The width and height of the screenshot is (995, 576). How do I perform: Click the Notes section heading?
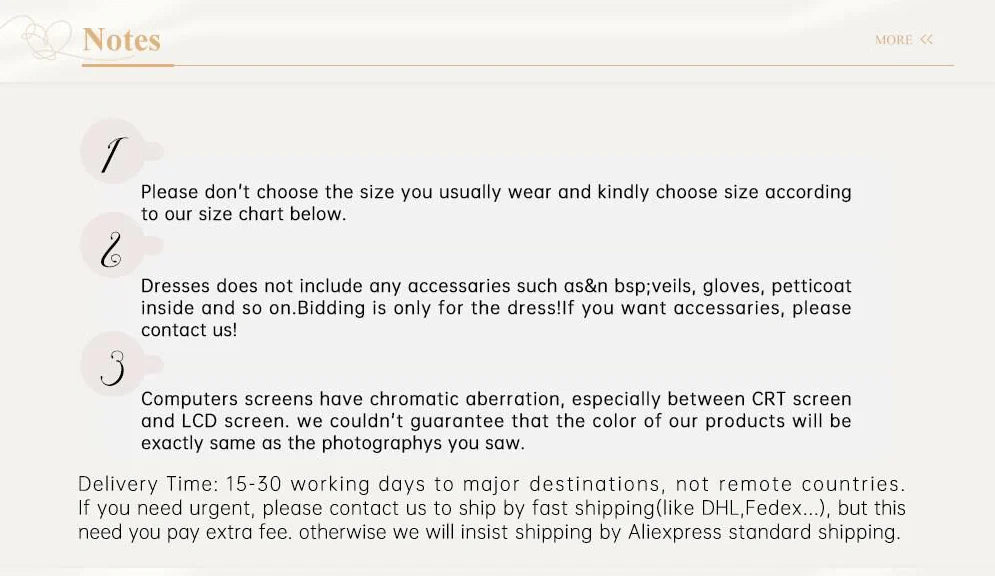(x=121, y=39)
